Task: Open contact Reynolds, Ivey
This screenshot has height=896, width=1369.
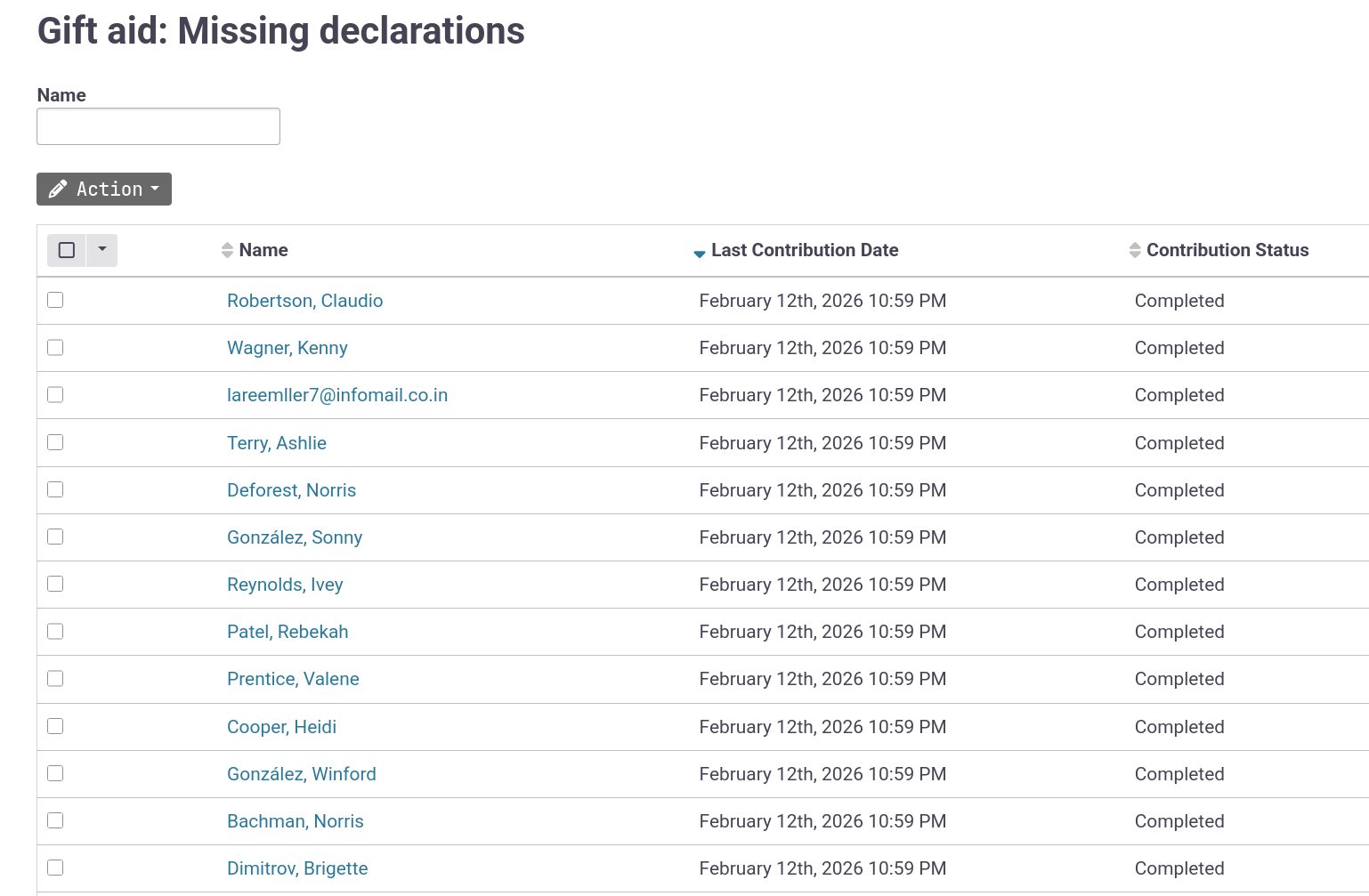Action: [285, 585]
